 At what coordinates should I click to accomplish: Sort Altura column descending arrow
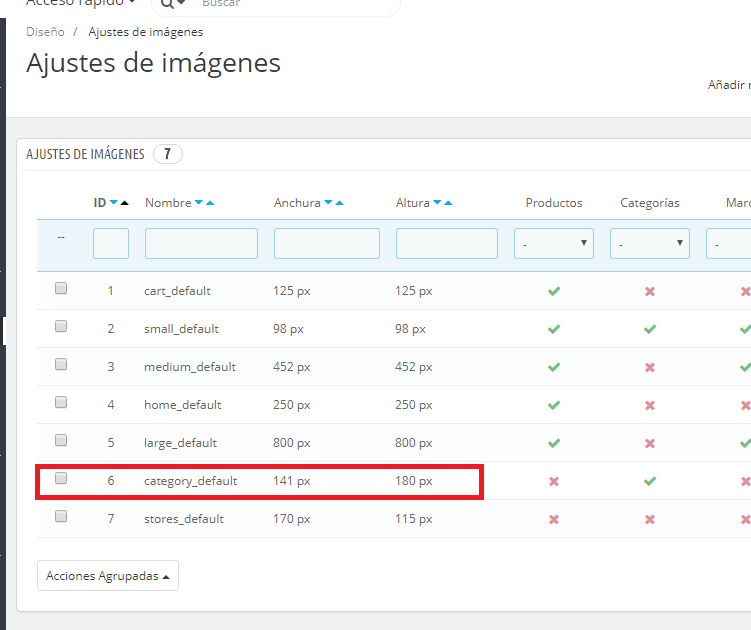pyautogui.click(x=437, y=203)
